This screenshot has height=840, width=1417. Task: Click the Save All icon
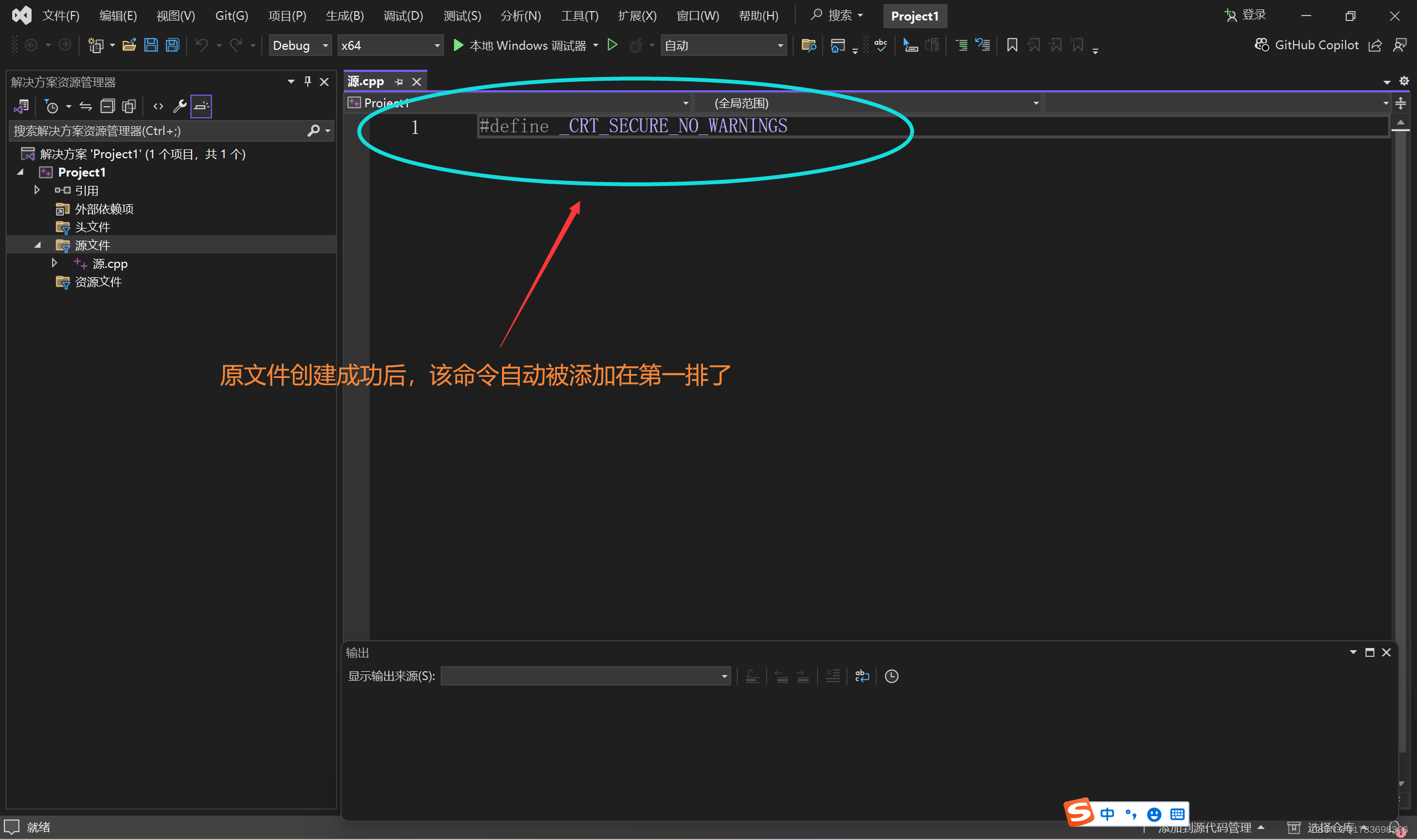pos(172,45)
